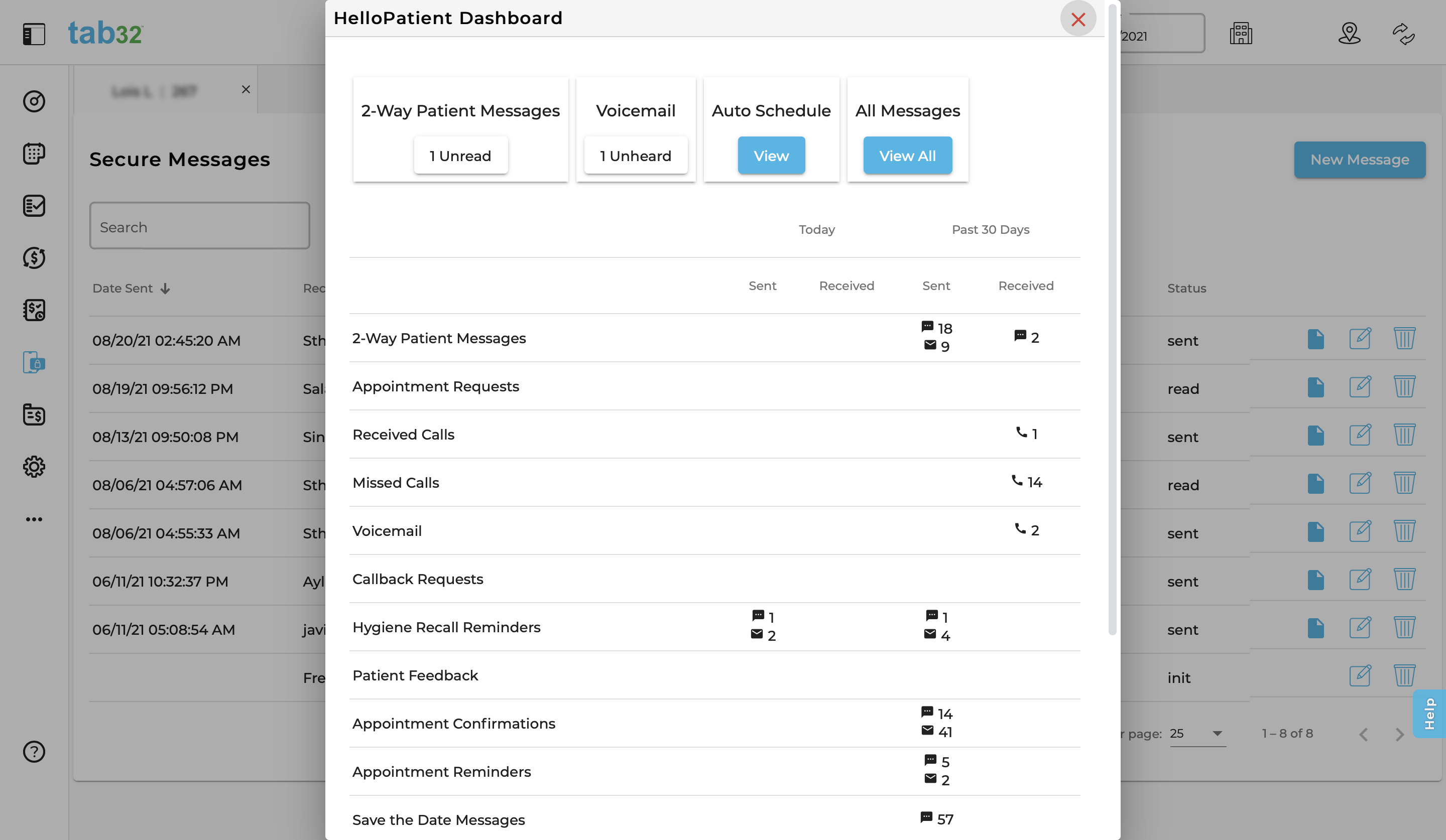Screen dimensions: 1446x840
Task: Open the appointment calendar from the sidebar
Action: point(33,153)
